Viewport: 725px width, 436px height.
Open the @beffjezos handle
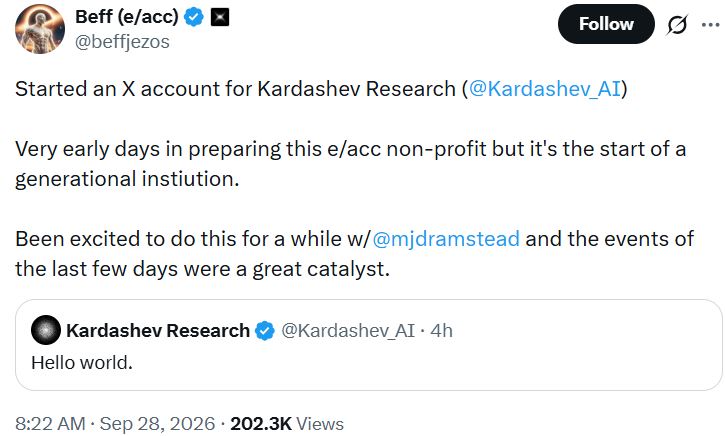122,42
